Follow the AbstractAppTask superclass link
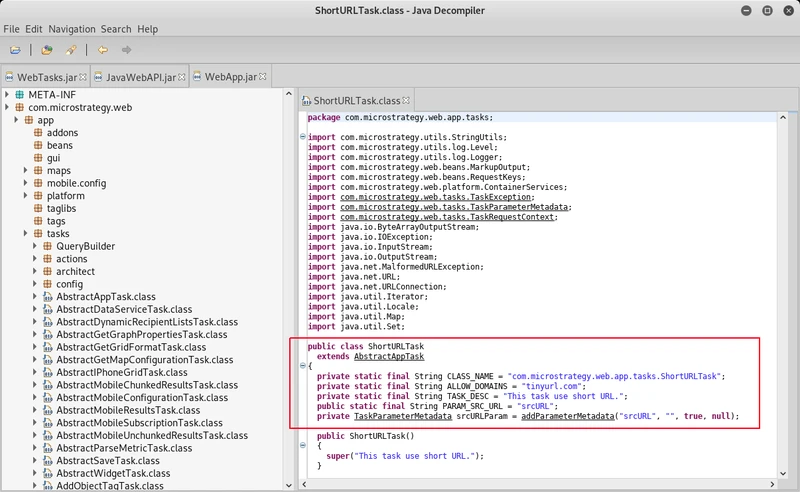800x492 pixels. (x=389, y=356)
